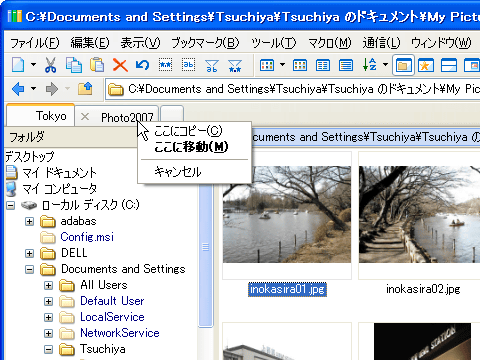The height and width of the screenshot is (360, 480).
Task: Expand the adabas folder node
Action: point(29,221)
